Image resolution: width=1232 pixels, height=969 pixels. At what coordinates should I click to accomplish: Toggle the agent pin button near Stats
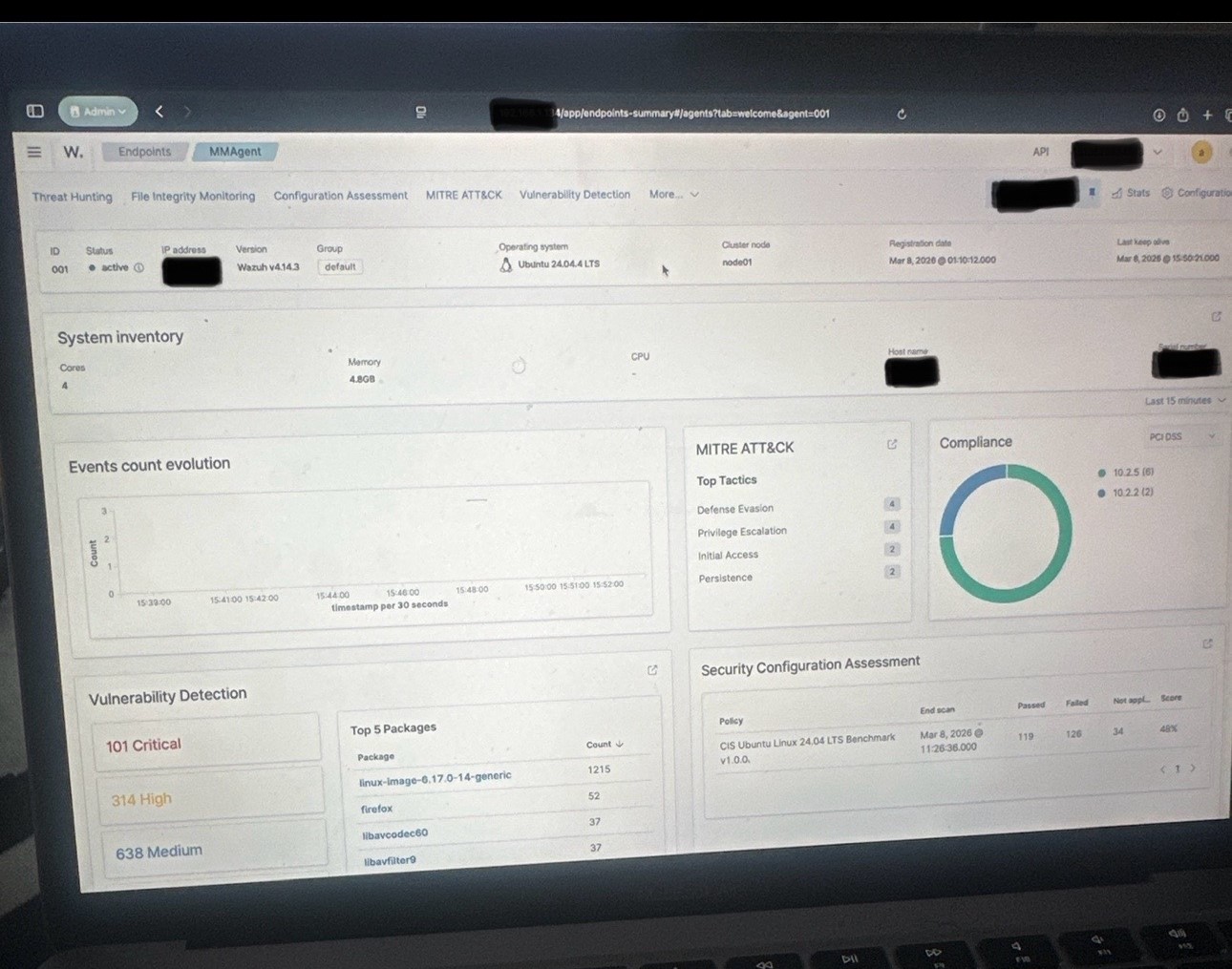click(x=1091, y=192)
